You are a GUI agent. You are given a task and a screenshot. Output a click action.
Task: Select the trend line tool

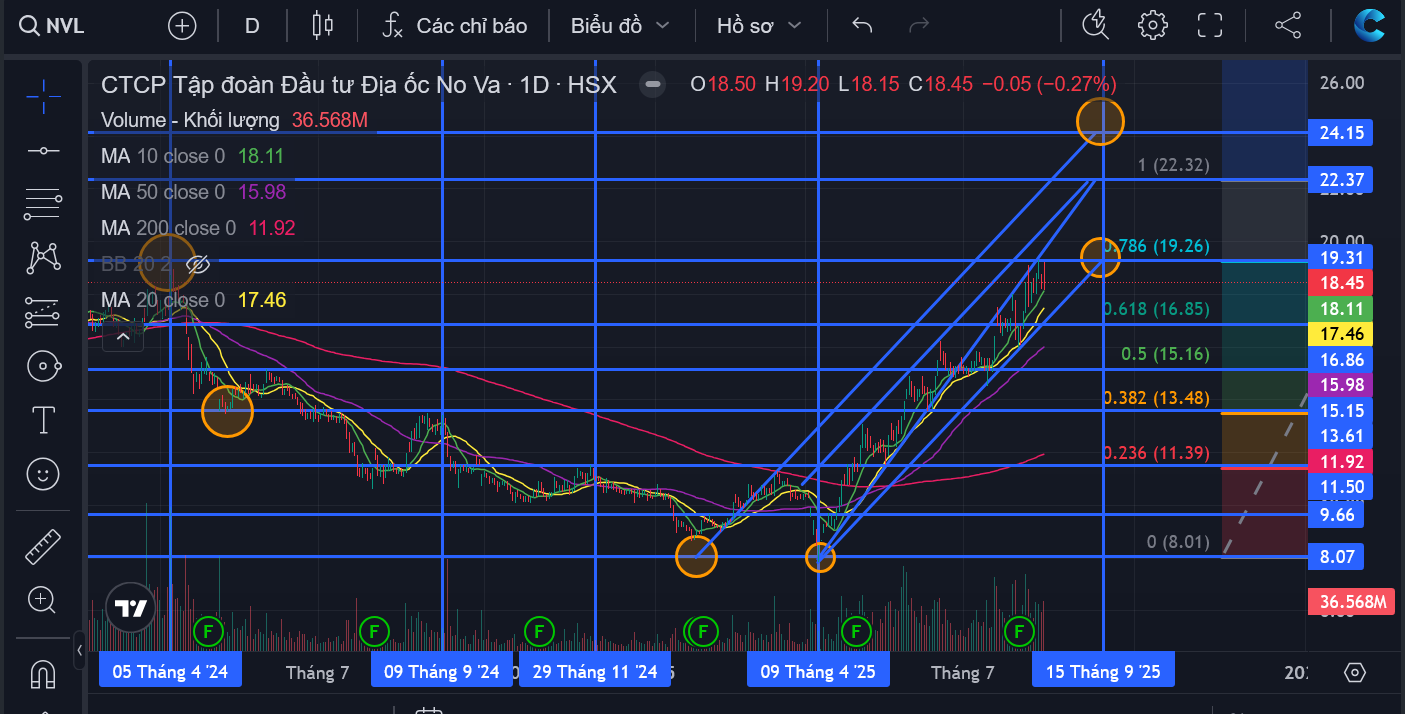click(43, 150)
